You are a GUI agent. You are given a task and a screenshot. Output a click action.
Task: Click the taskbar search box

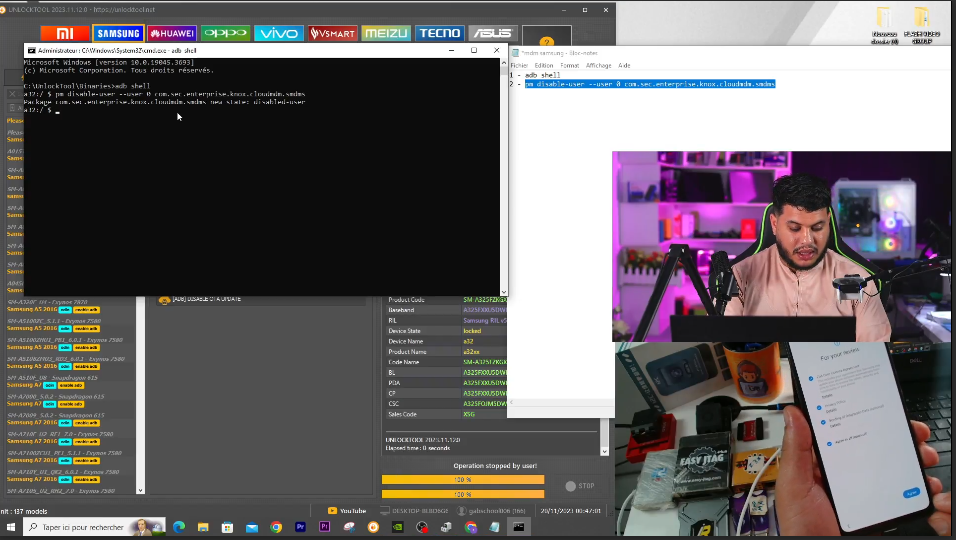tap(95, 527)
